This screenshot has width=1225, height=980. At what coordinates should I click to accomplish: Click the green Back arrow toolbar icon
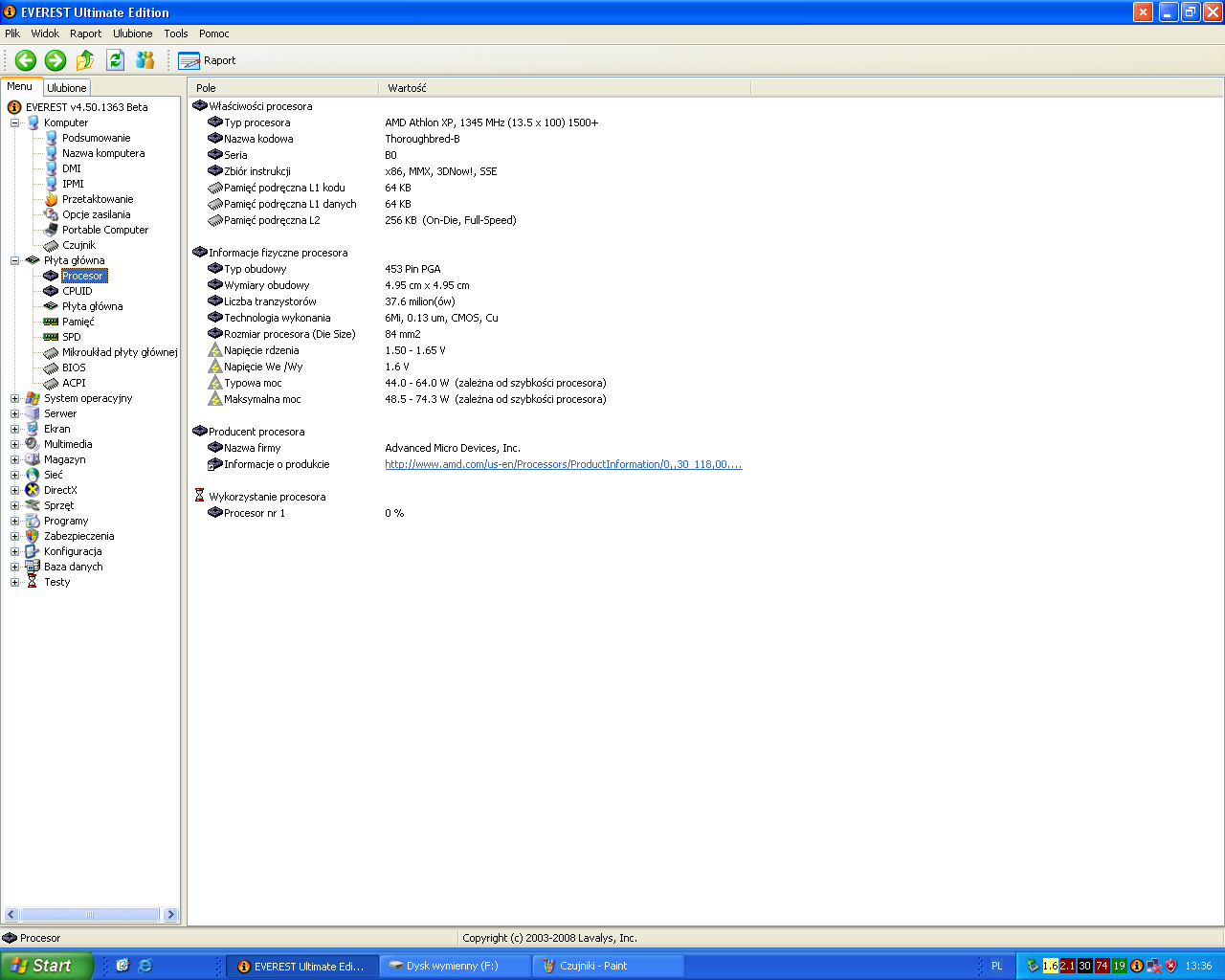coord(26,60)
